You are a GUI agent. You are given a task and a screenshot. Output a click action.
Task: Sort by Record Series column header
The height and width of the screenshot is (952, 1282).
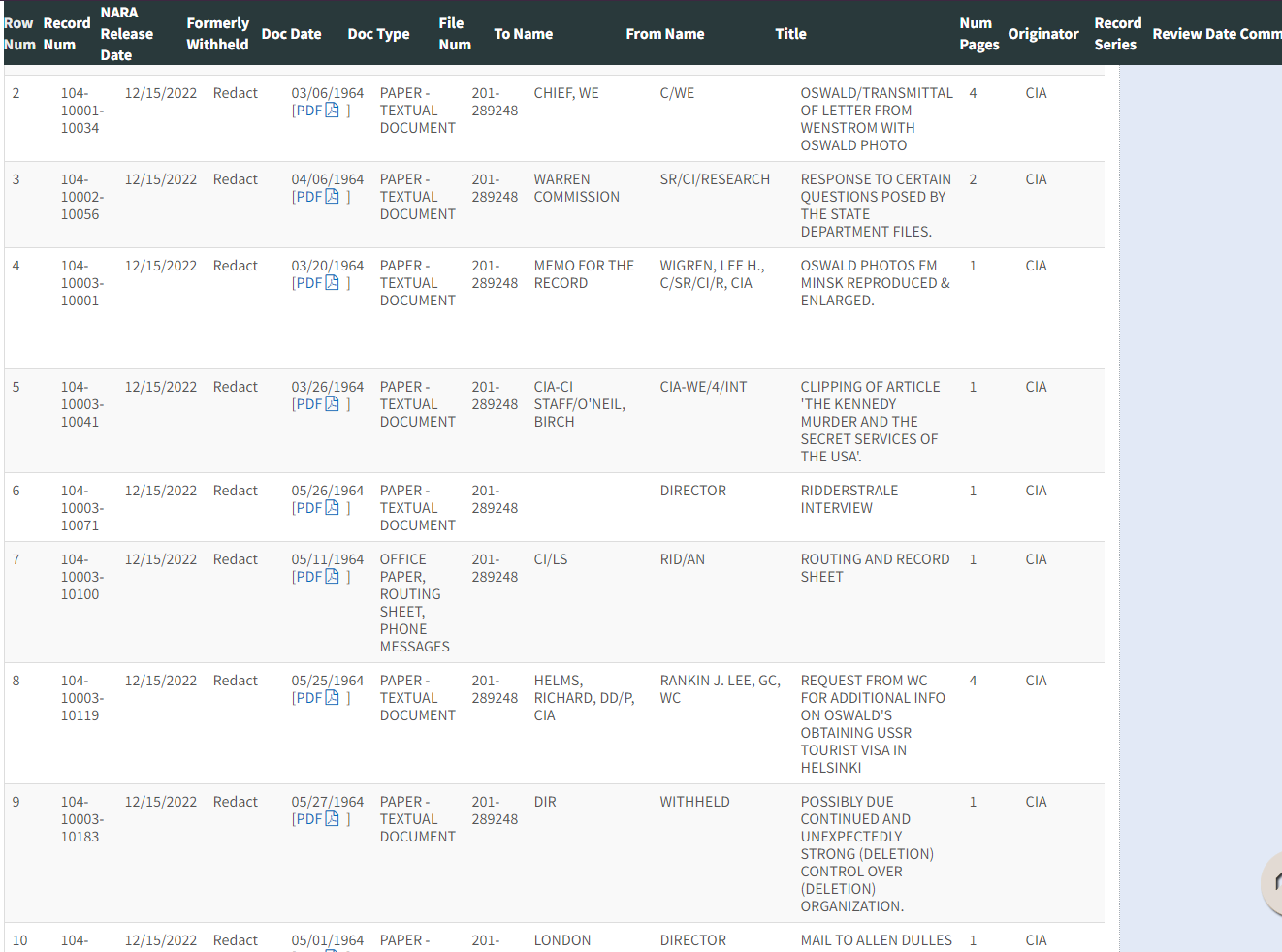point(1118,34)
